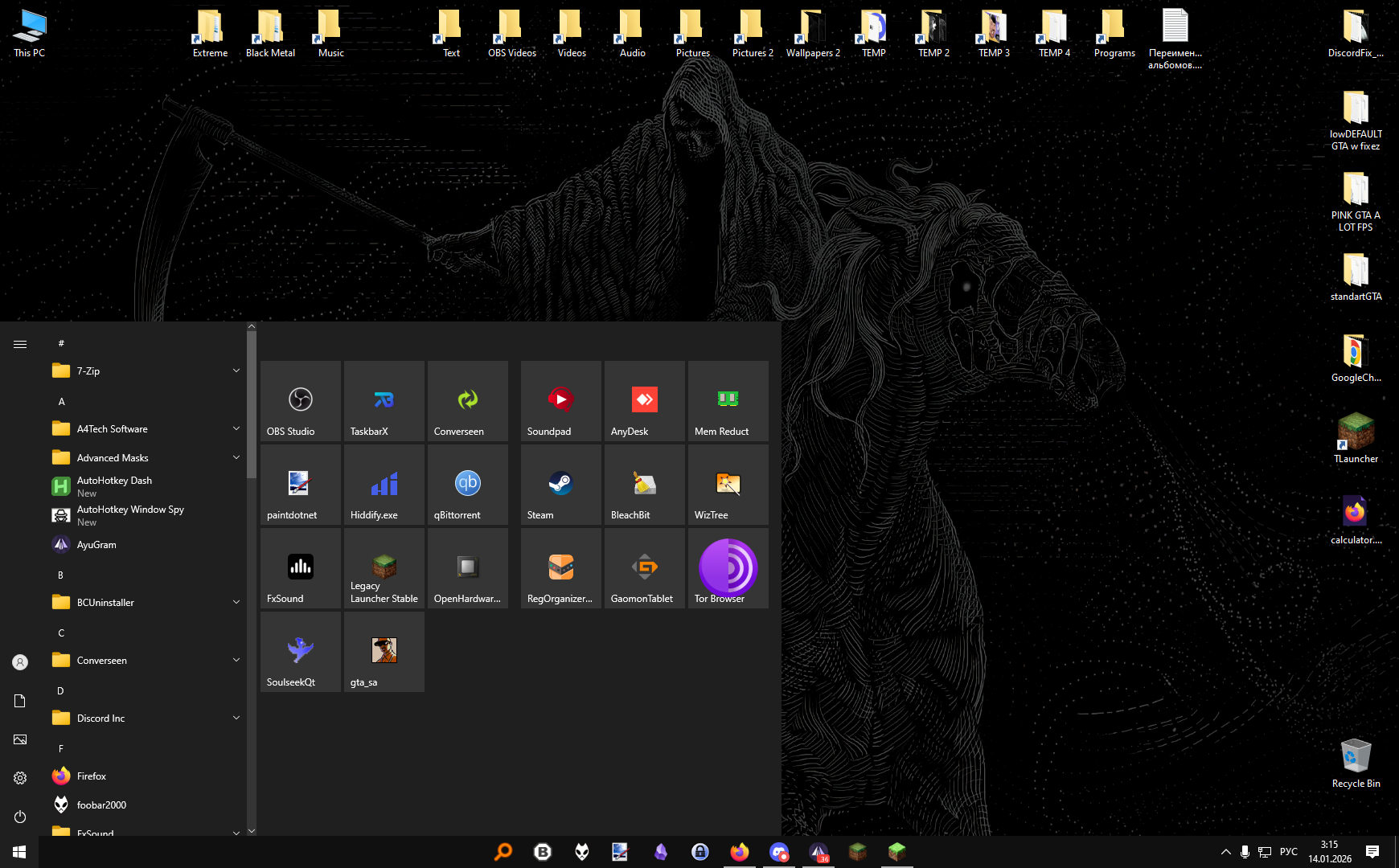Expand the BCUninstaller folder
Screen dimensions: 1399x868
click(146, 603)
